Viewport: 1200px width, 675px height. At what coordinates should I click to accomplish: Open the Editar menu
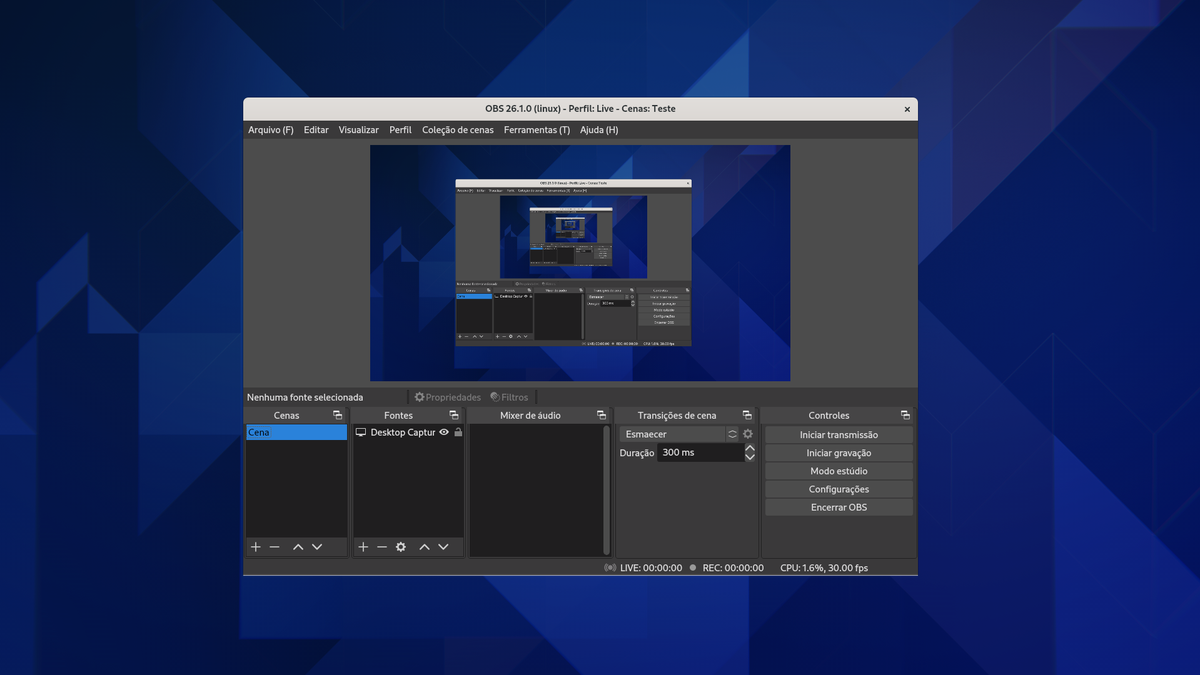pos(316,130)
